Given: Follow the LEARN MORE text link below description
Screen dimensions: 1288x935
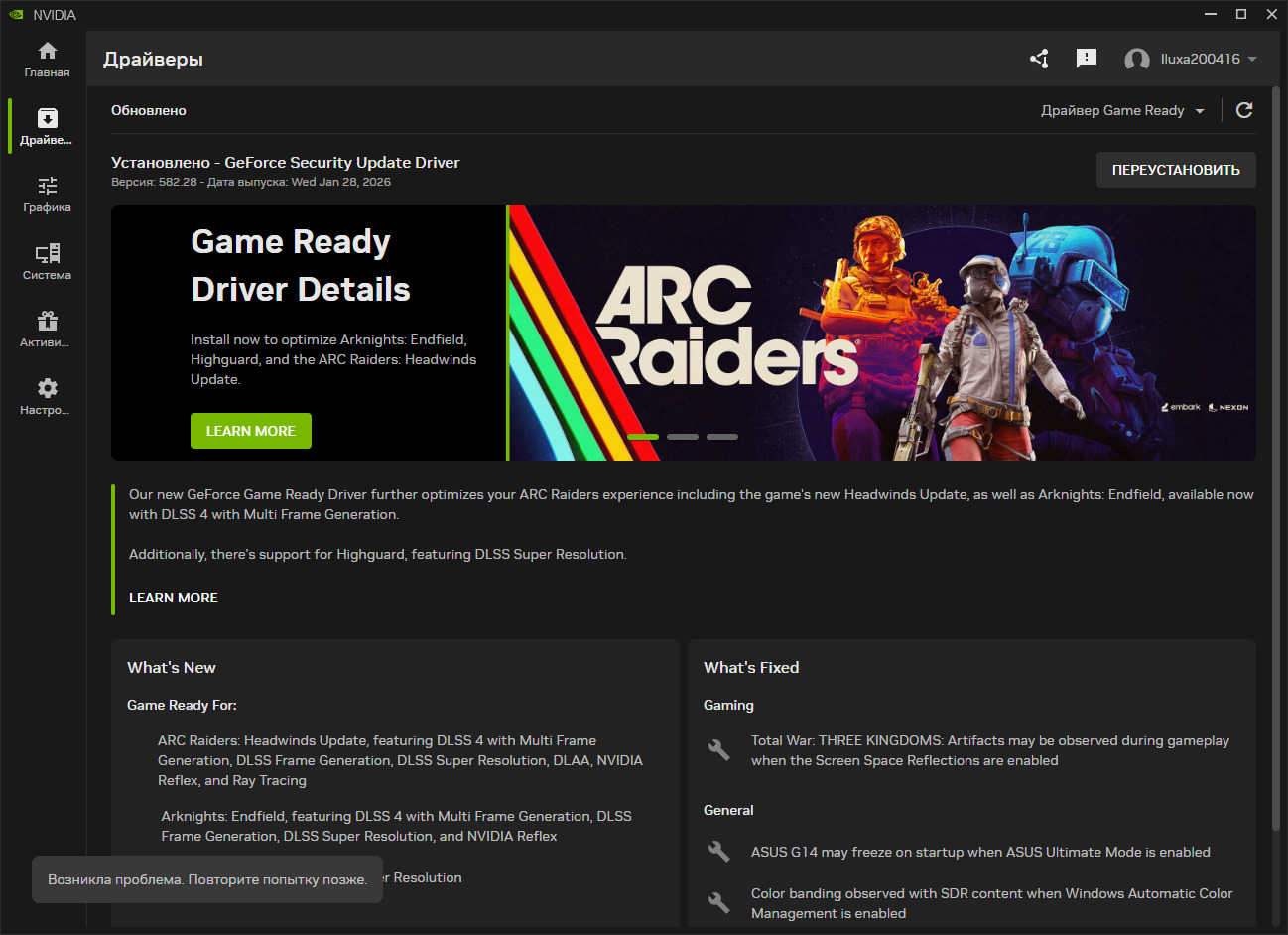Looking at the screenshot, I should pyautogui.click(x=174, y=598).
